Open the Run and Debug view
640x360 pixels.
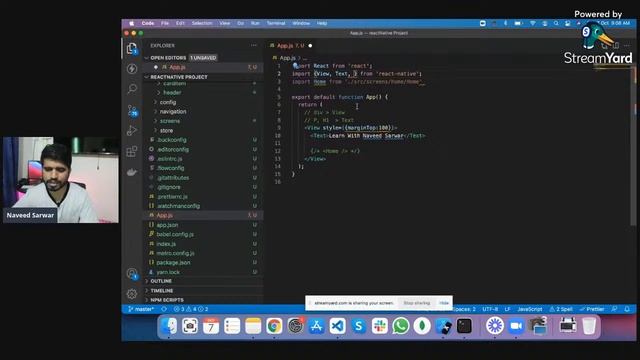(x=131, y=131)
